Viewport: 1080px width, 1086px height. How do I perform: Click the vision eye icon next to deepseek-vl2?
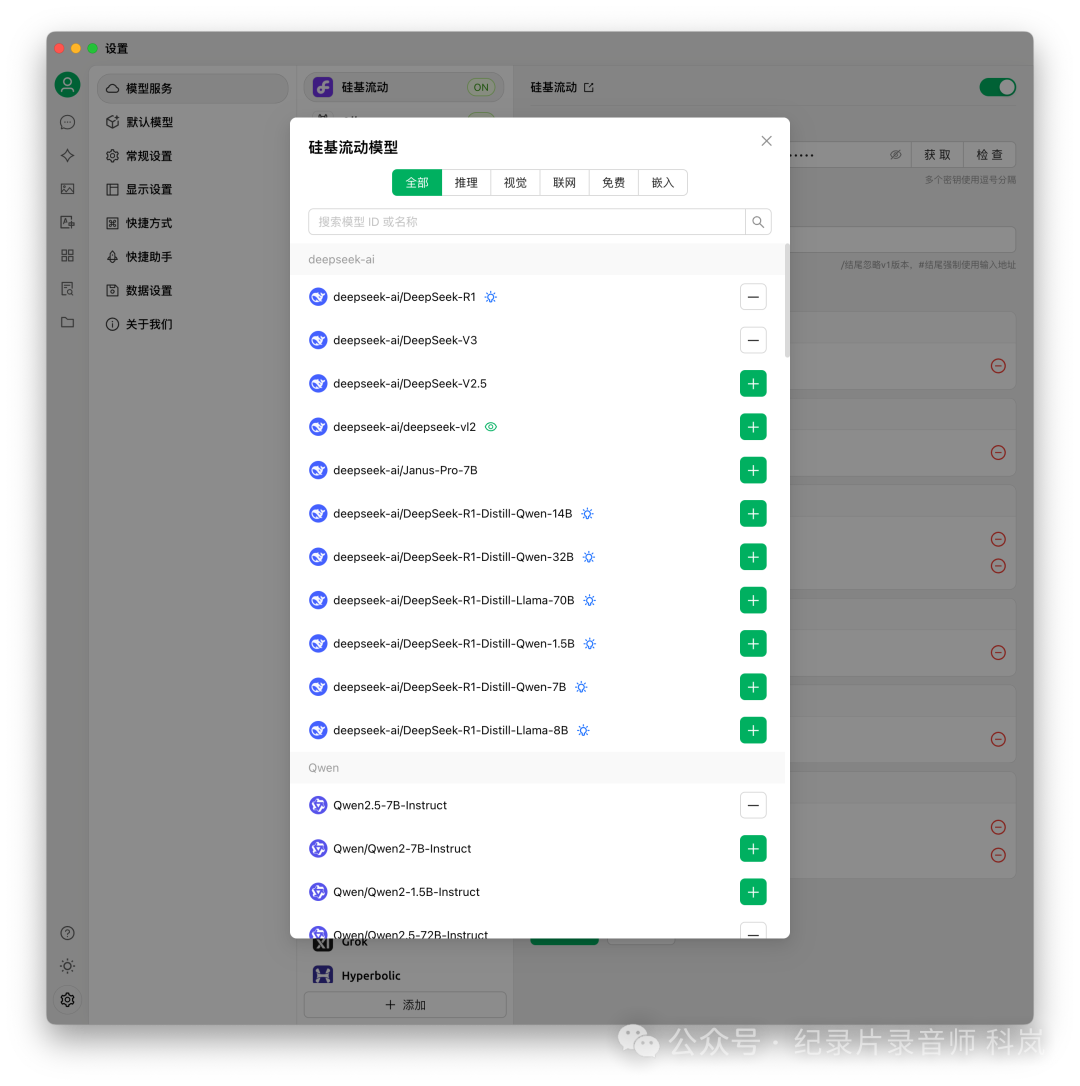(x=491, y=427)
